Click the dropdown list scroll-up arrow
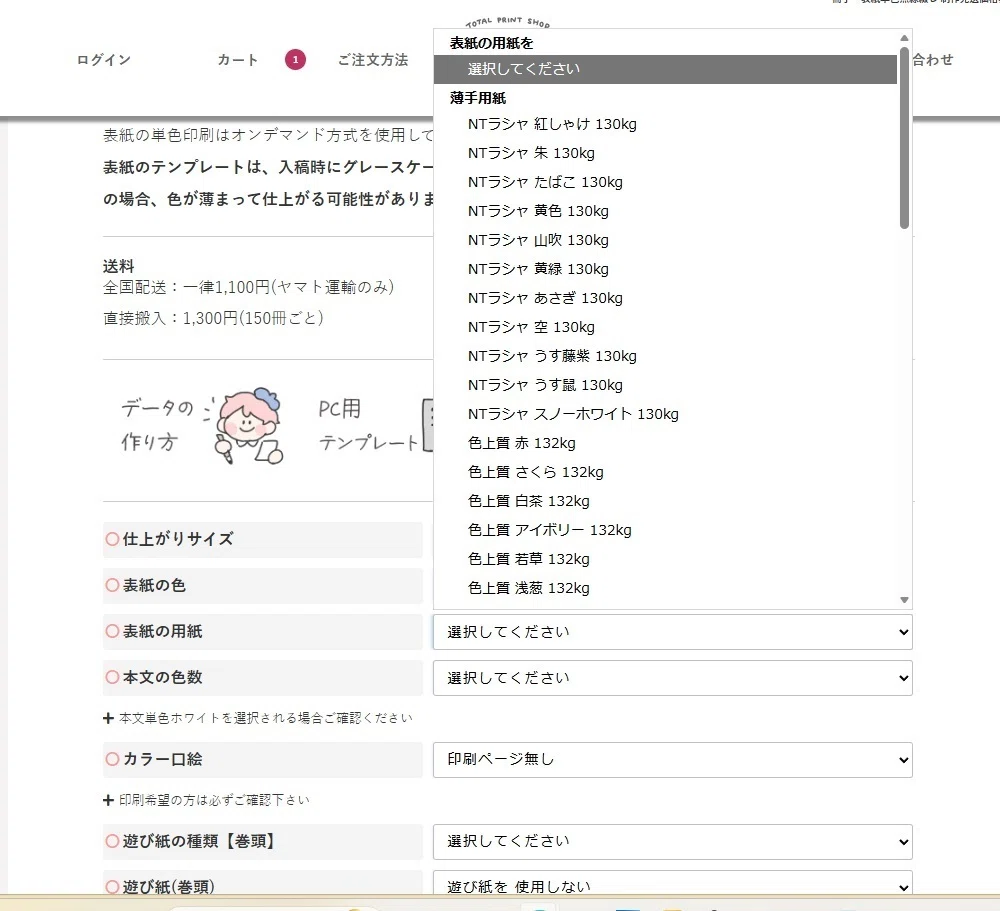 [904, 38]
